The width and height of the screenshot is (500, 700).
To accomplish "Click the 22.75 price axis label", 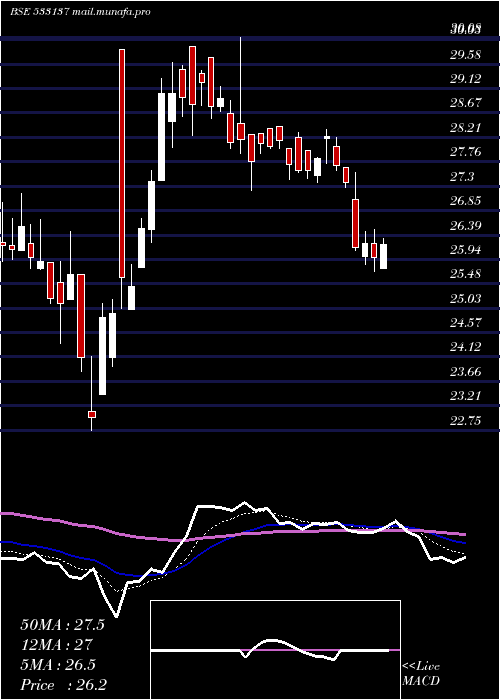I will (465, 420).
